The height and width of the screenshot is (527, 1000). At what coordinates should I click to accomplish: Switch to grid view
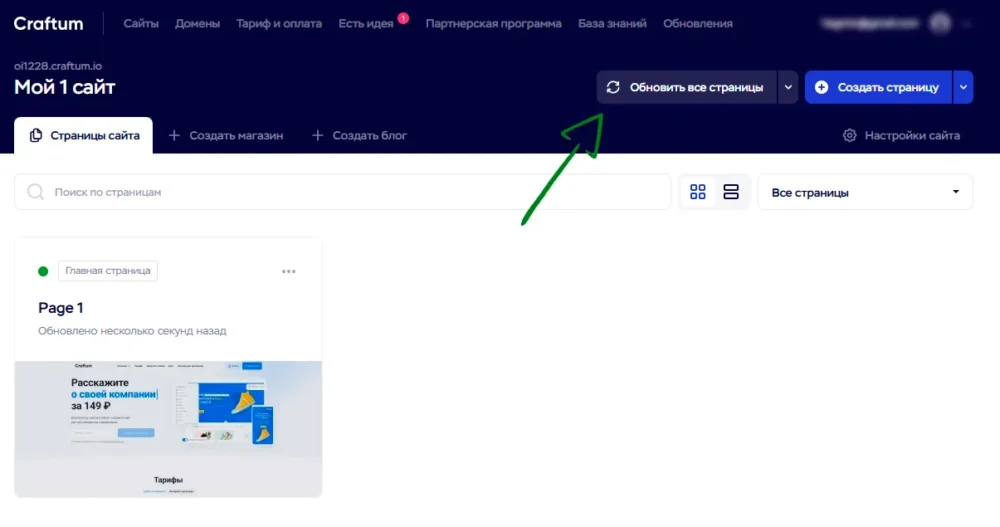(698, 191)
